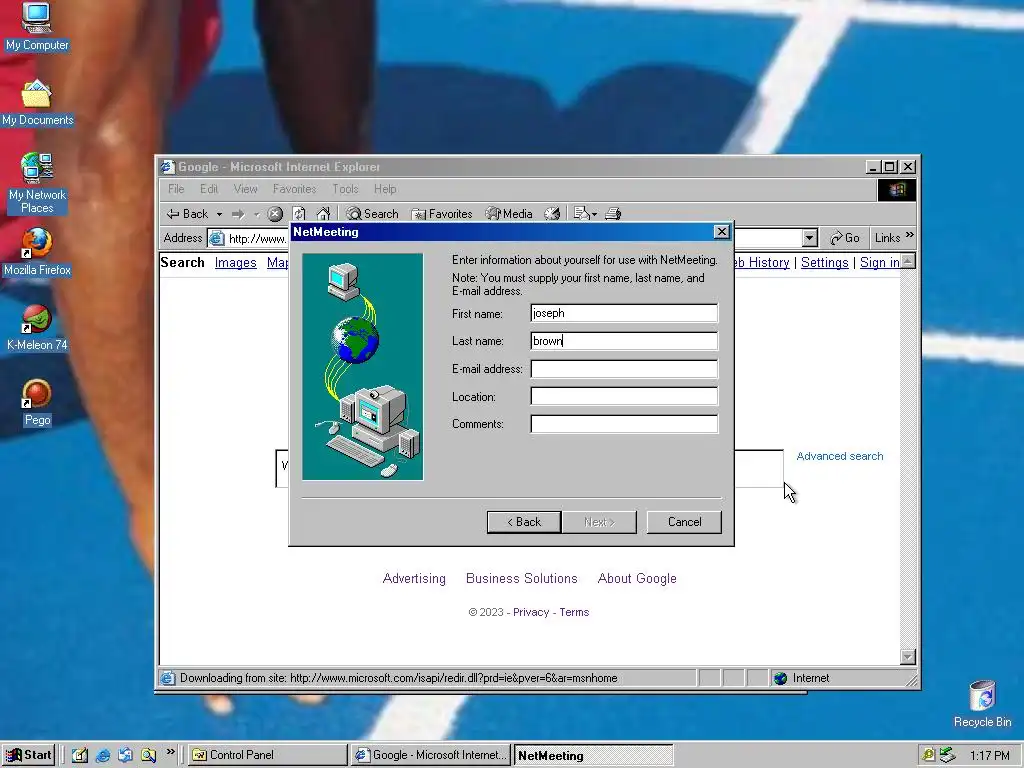The width and height of the screenshot is (1024, 768).
Task: Expand the quick launch overflow chevron
Action: tap(170, 752)
